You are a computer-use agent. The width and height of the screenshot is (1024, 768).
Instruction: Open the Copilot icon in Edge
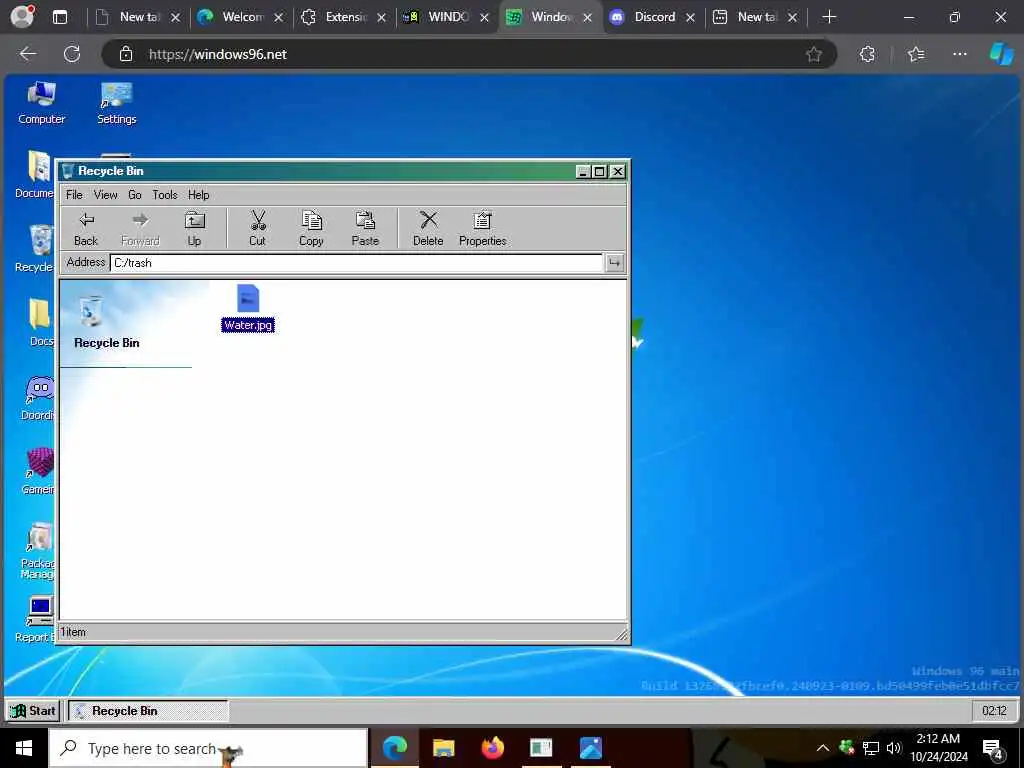point(1002,54)
